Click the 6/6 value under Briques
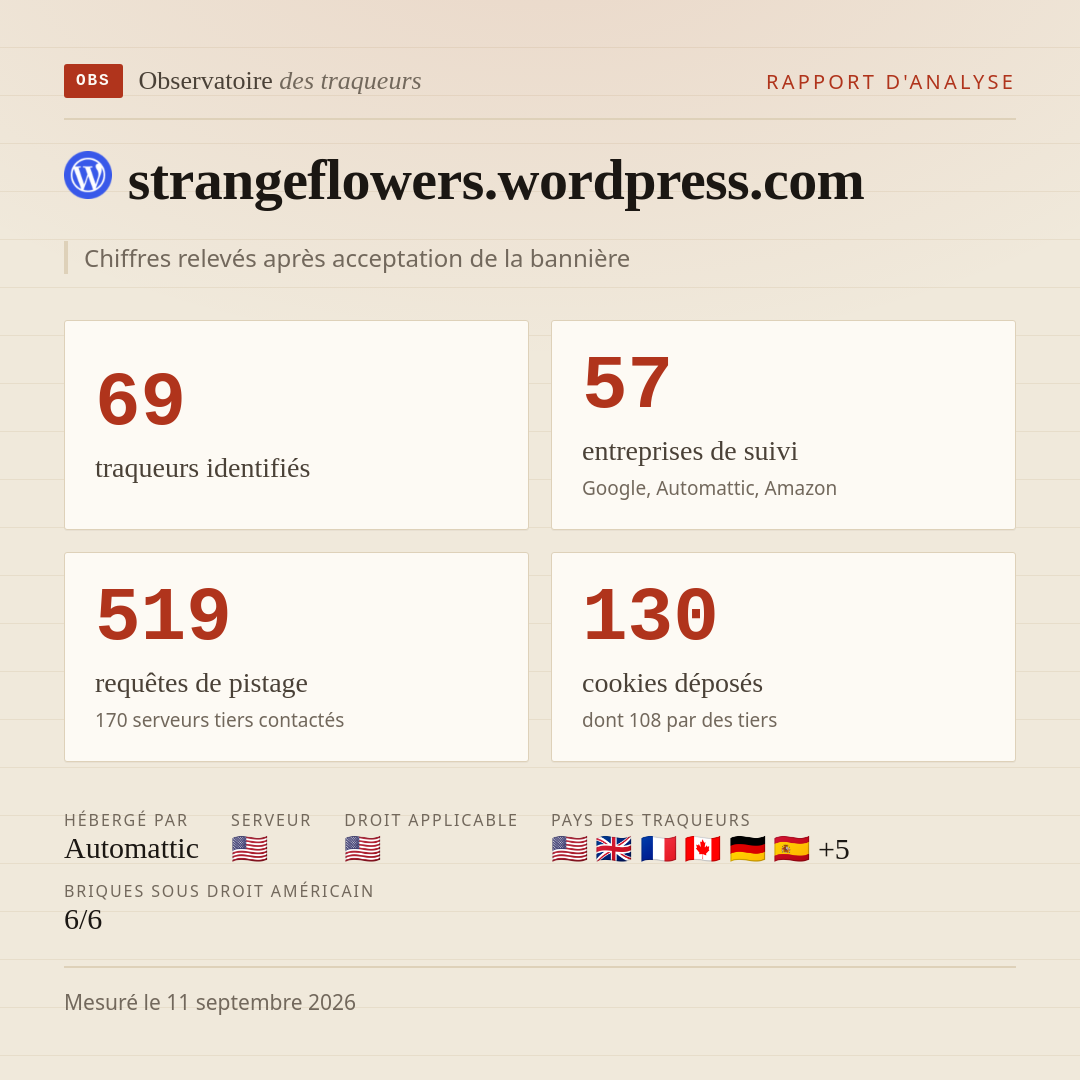Screen dimensions: 1080x1080 83,920
